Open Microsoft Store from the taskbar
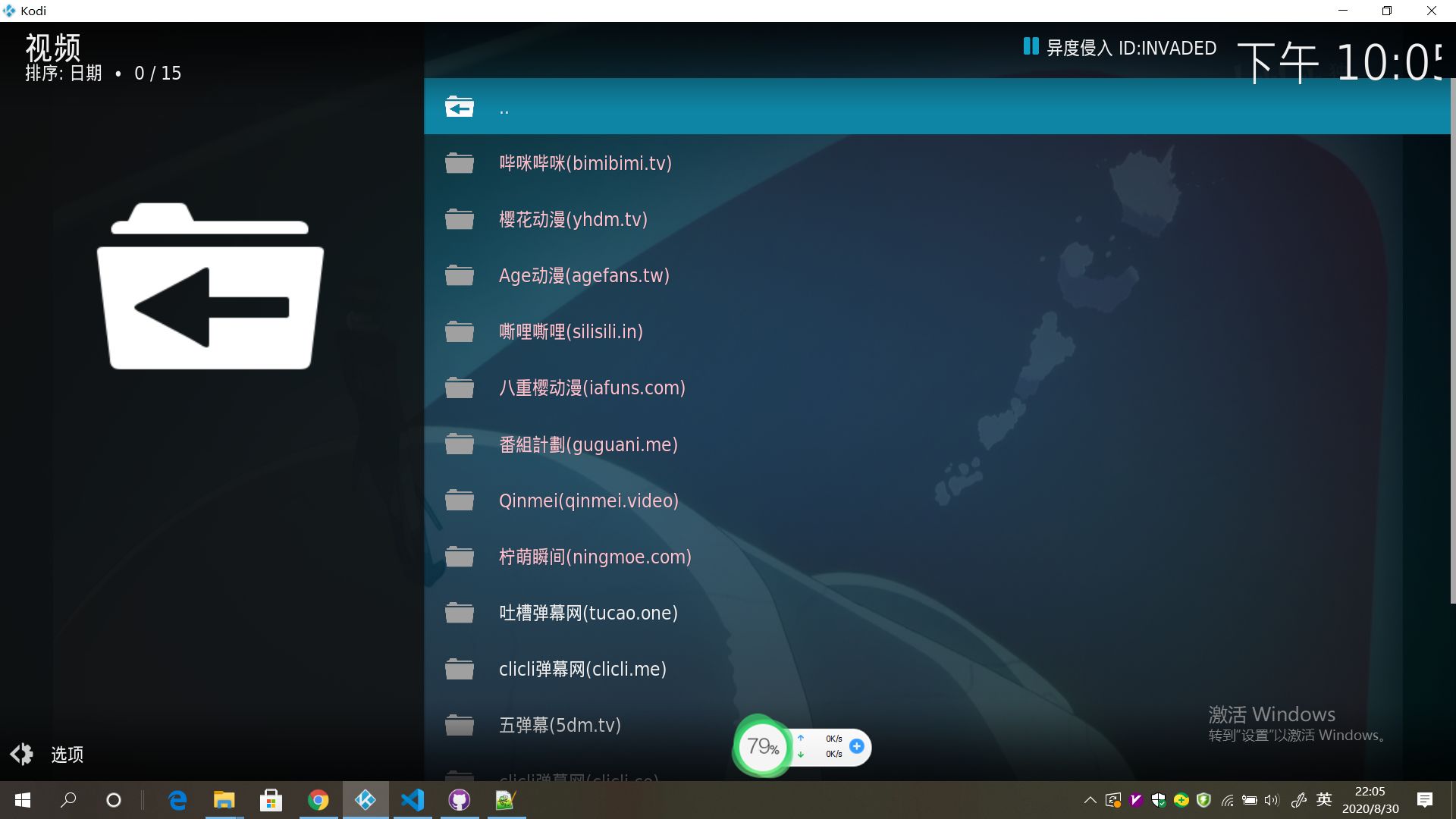Screen dimensions: 1456x819 pos(271,800)
